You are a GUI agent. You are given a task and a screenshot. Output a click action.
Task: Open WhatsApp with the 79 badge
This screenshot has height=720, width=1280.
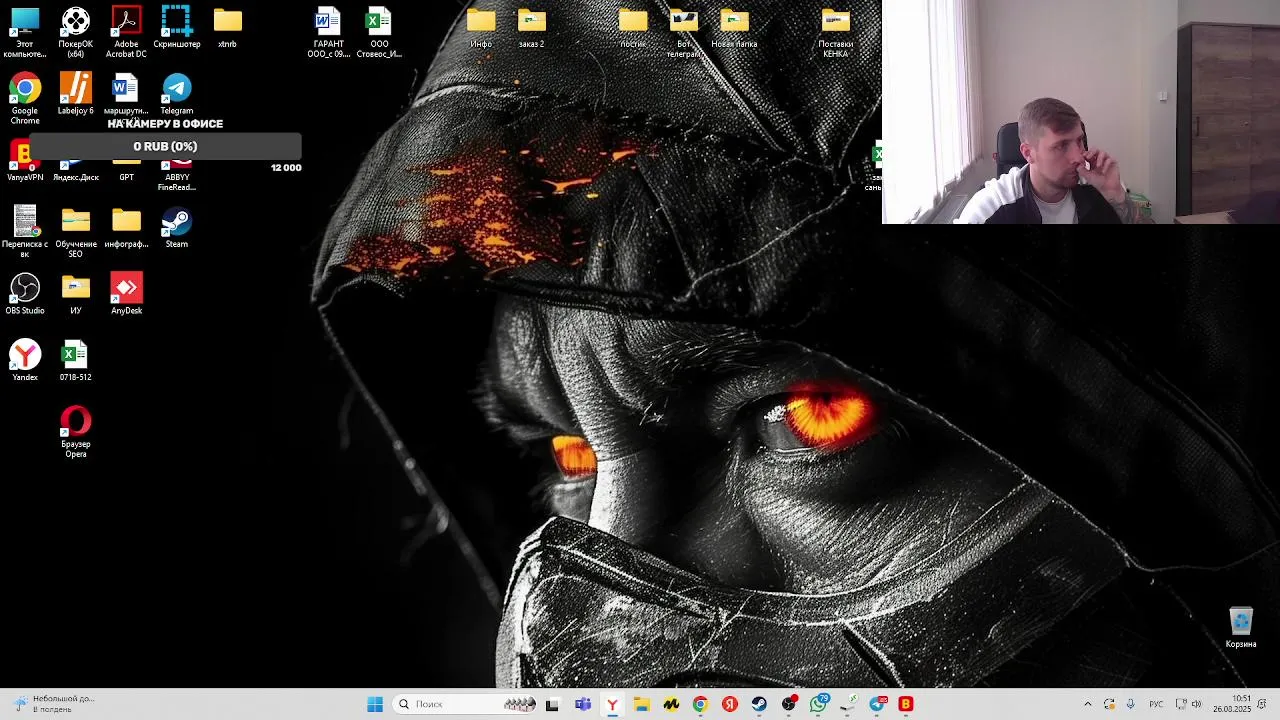pyautogui.click(x=818, y=704)
